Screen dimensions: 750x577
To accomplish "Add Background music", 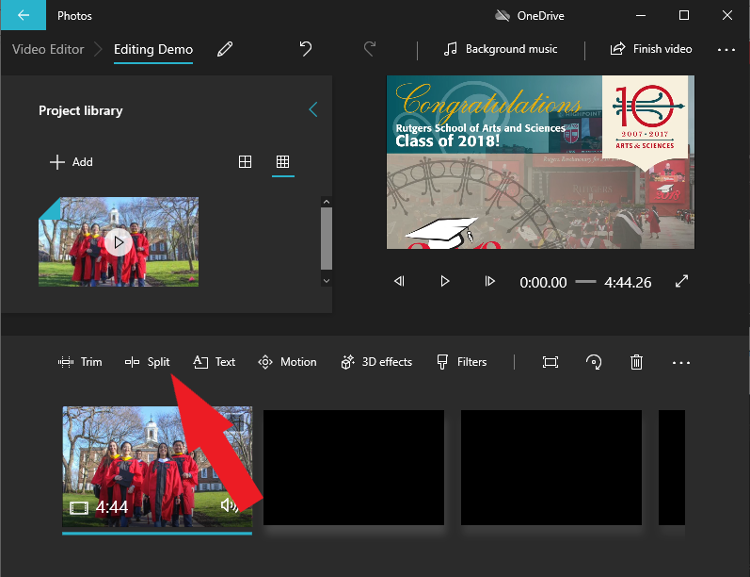I will tap(501, 49).
